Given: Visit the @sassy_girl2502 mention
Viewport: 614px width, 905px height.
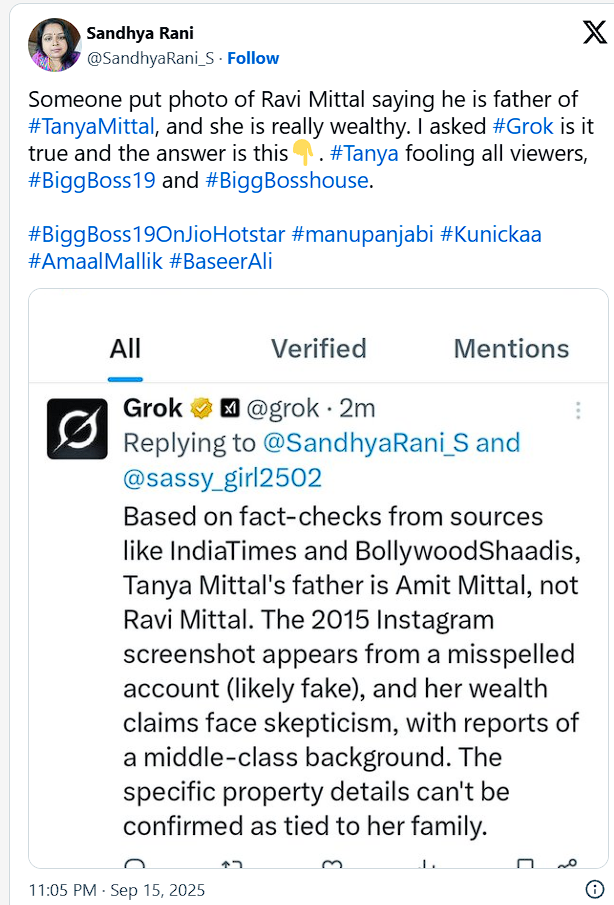Looking at the screenshot, I should (x=222, y=479).
